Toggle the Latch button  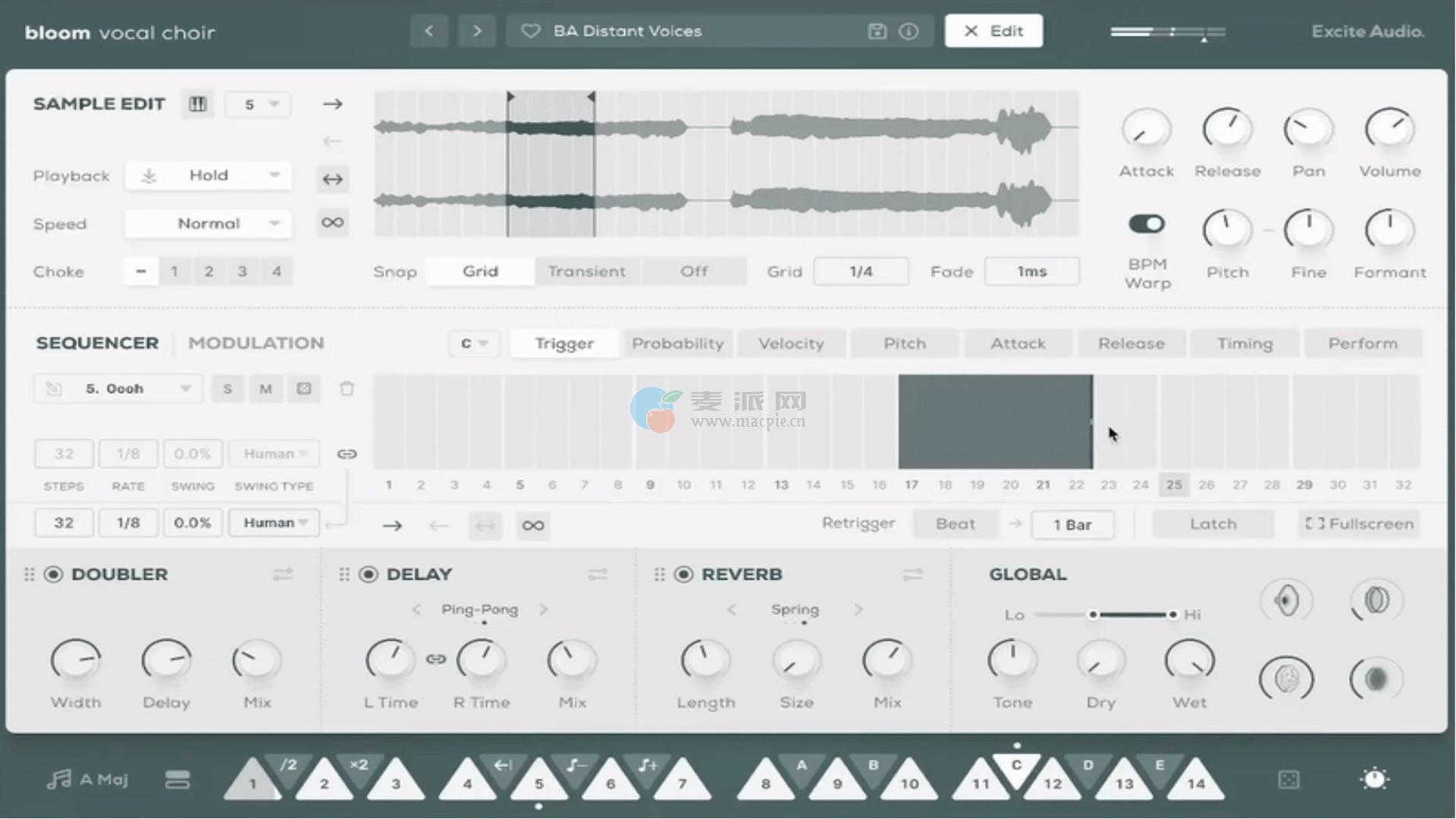(1213, 524)
